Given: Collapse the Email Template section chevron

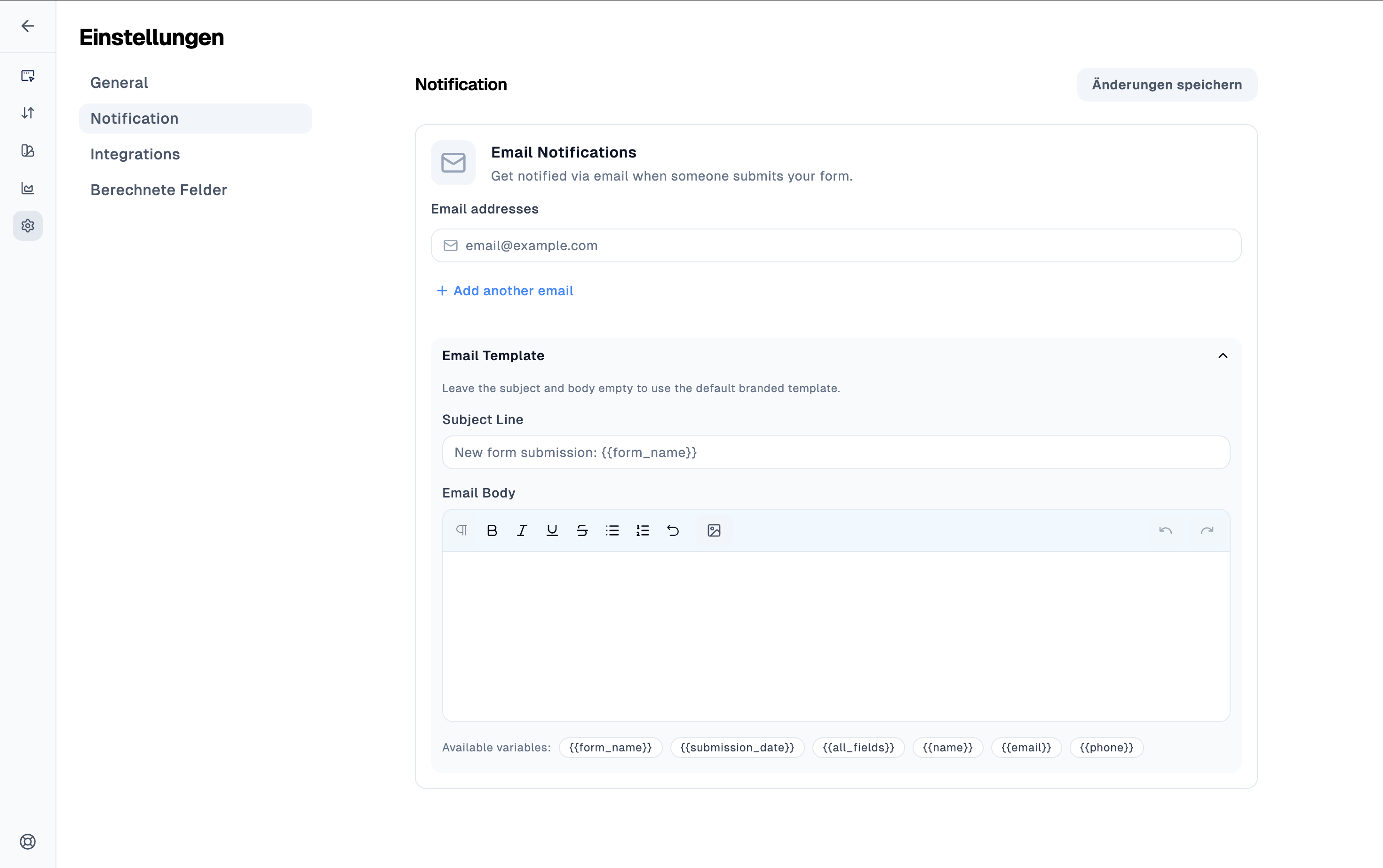Looking at the screenshot, I should [1223, 356].
